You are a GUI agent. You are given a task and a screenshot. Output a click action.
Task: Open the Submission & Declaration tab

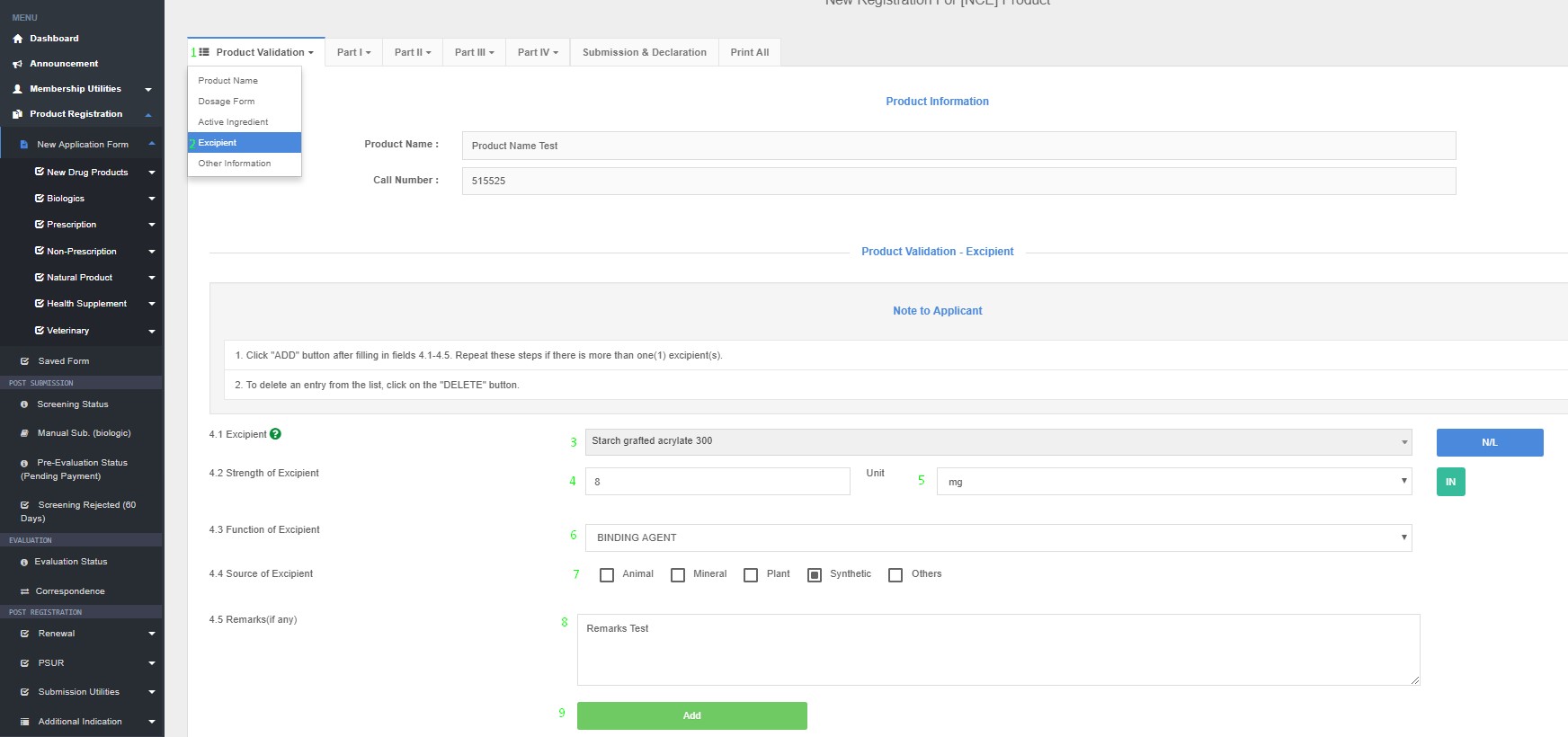point(644,52)
